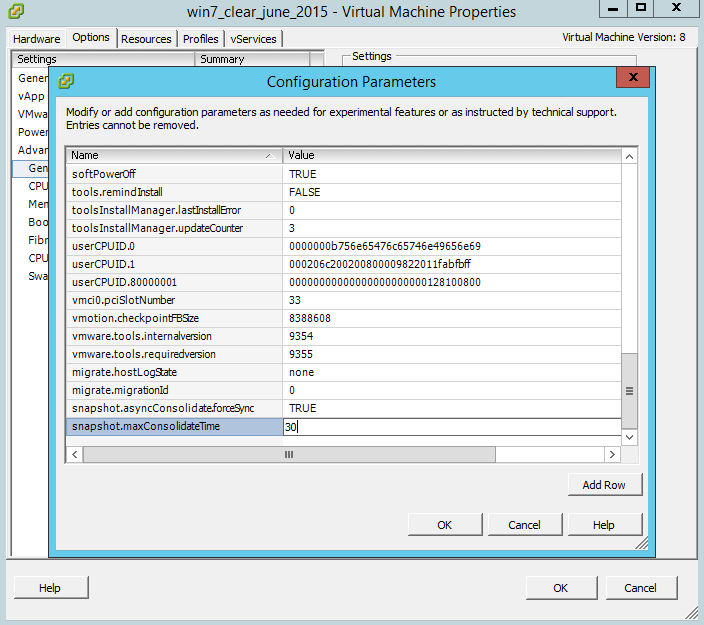
Task: Click value 0000000b756e65476c65746e49656e69
Action: click(x=385, y=246)
